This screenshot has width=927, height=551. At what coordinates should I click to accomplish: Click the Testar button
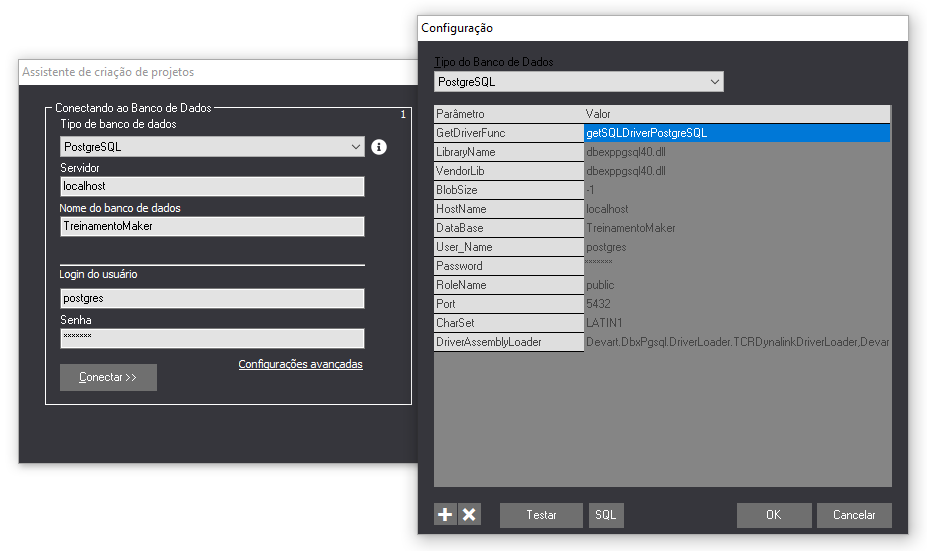point(541,515)
